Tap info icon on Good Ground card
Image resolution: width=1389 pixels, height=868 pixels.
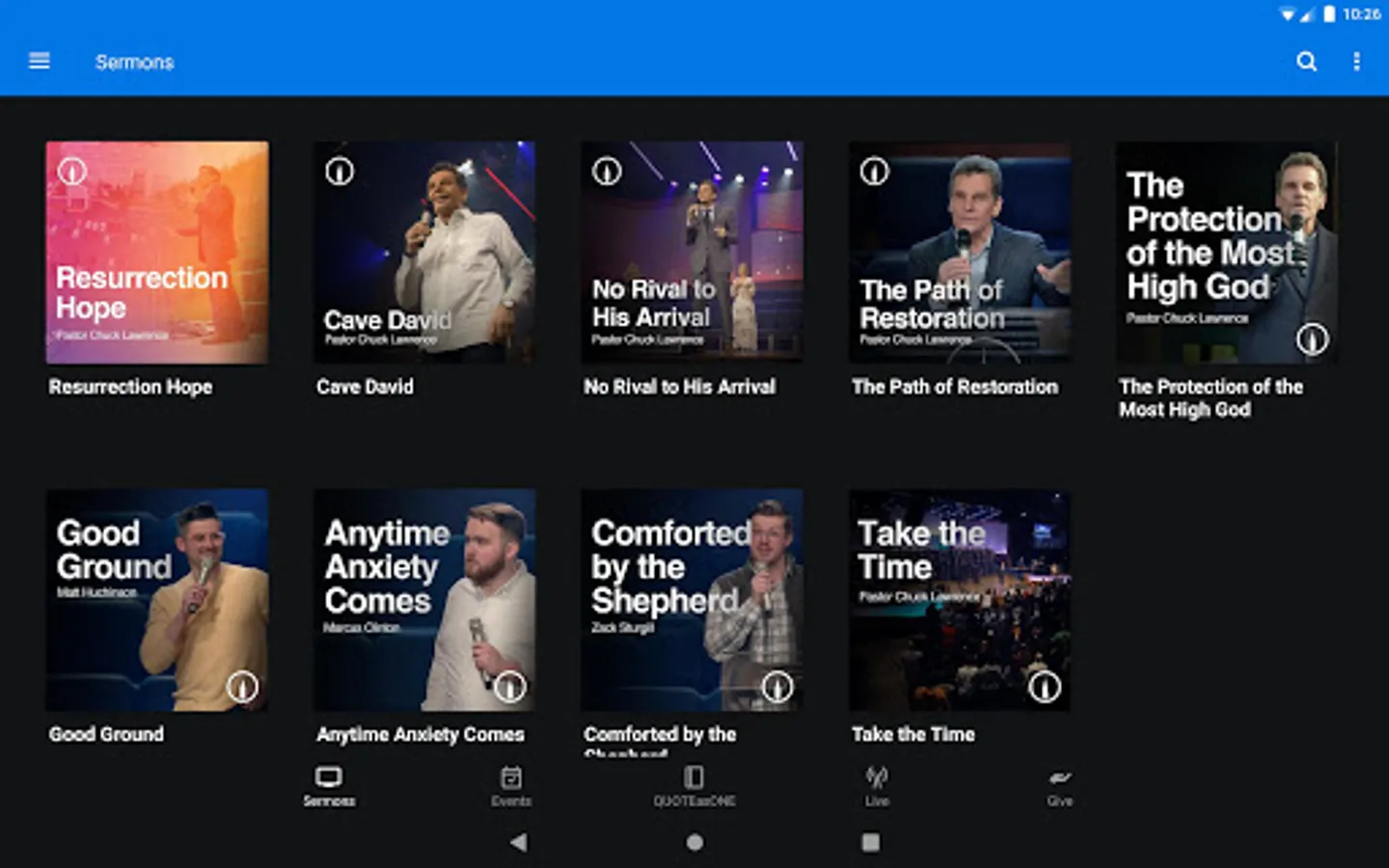pyautogui.click(x=242, y=687)
